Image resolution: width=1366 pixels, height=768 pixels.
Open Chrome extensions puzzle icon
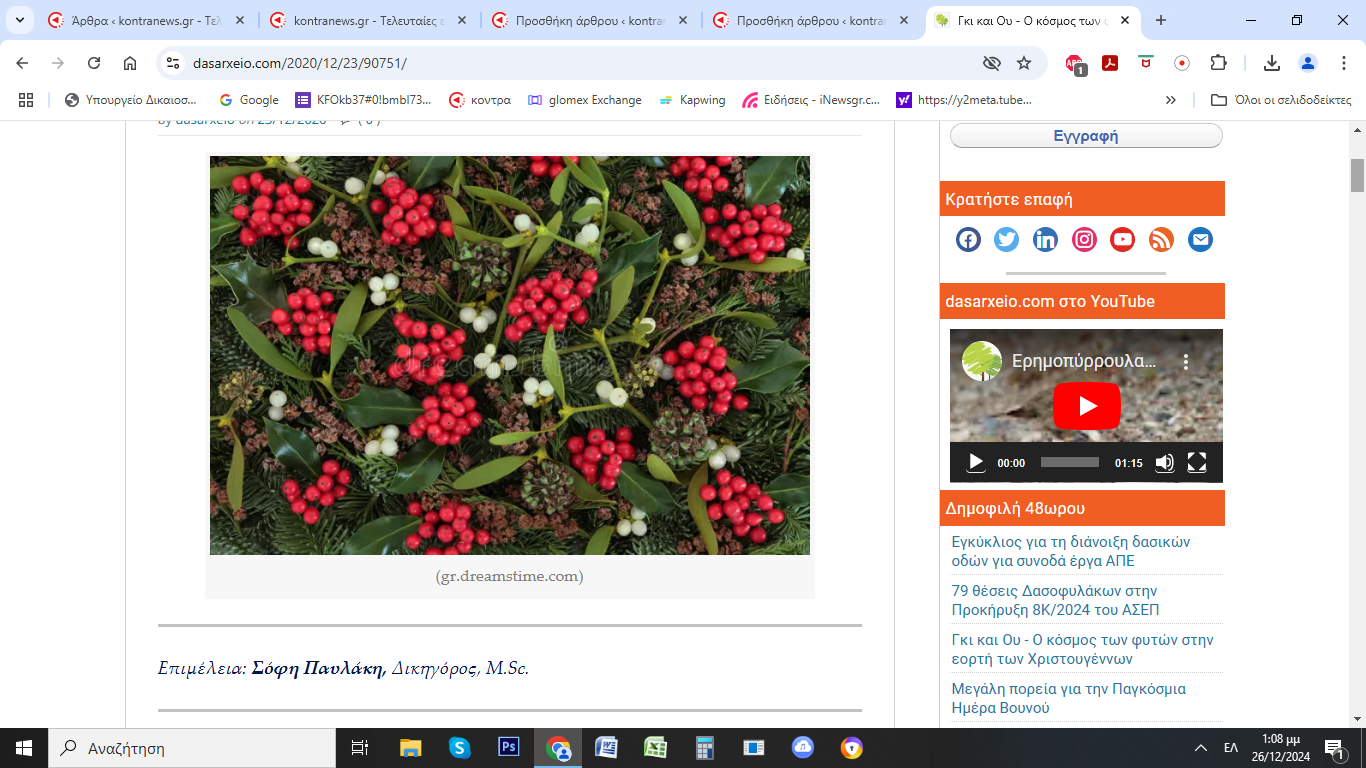[x=1218, y=63]
